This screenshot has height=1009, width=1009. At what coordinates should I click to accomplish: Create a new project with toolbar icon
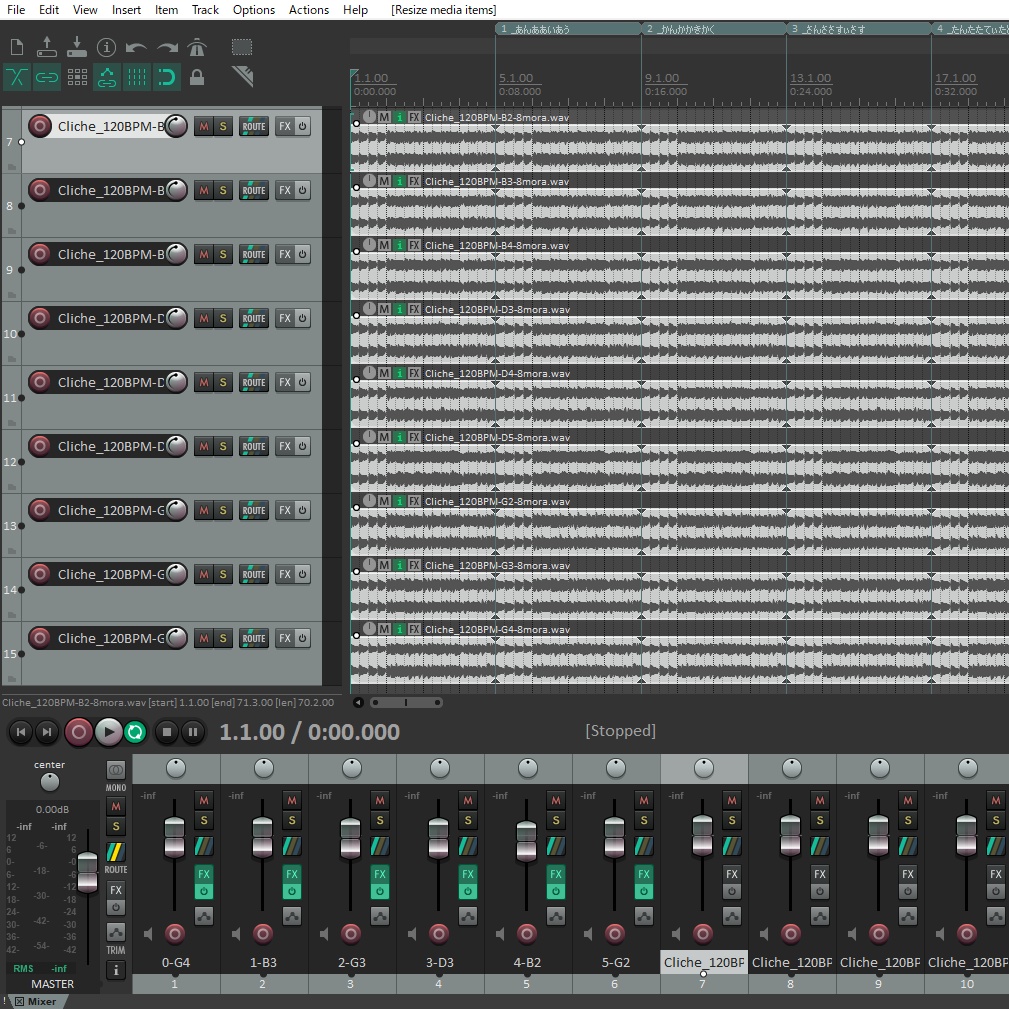click(x=17, y=47)
